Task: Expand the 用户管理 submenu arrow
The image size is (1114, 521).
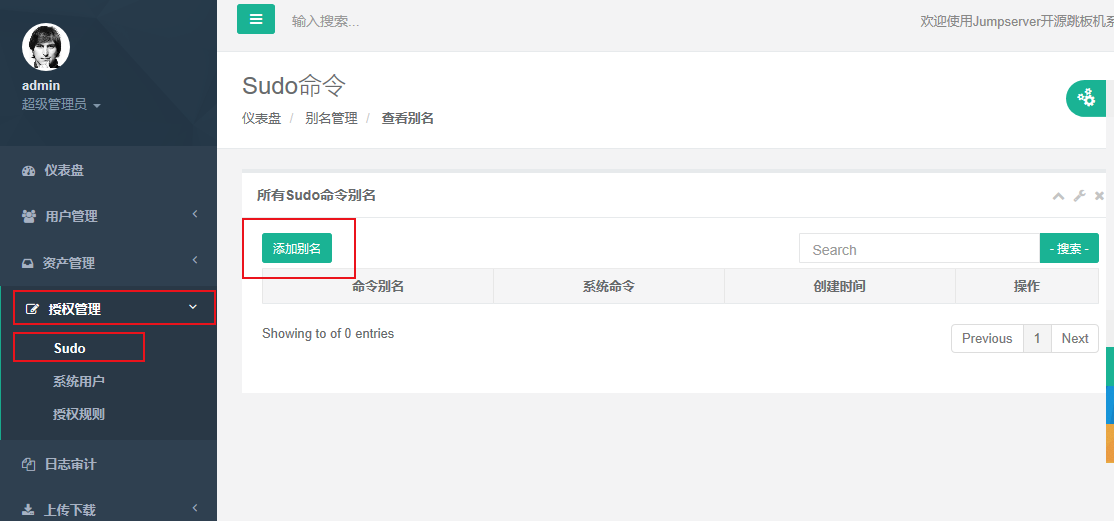Action: pyautogui.click(x=195, y=214)
